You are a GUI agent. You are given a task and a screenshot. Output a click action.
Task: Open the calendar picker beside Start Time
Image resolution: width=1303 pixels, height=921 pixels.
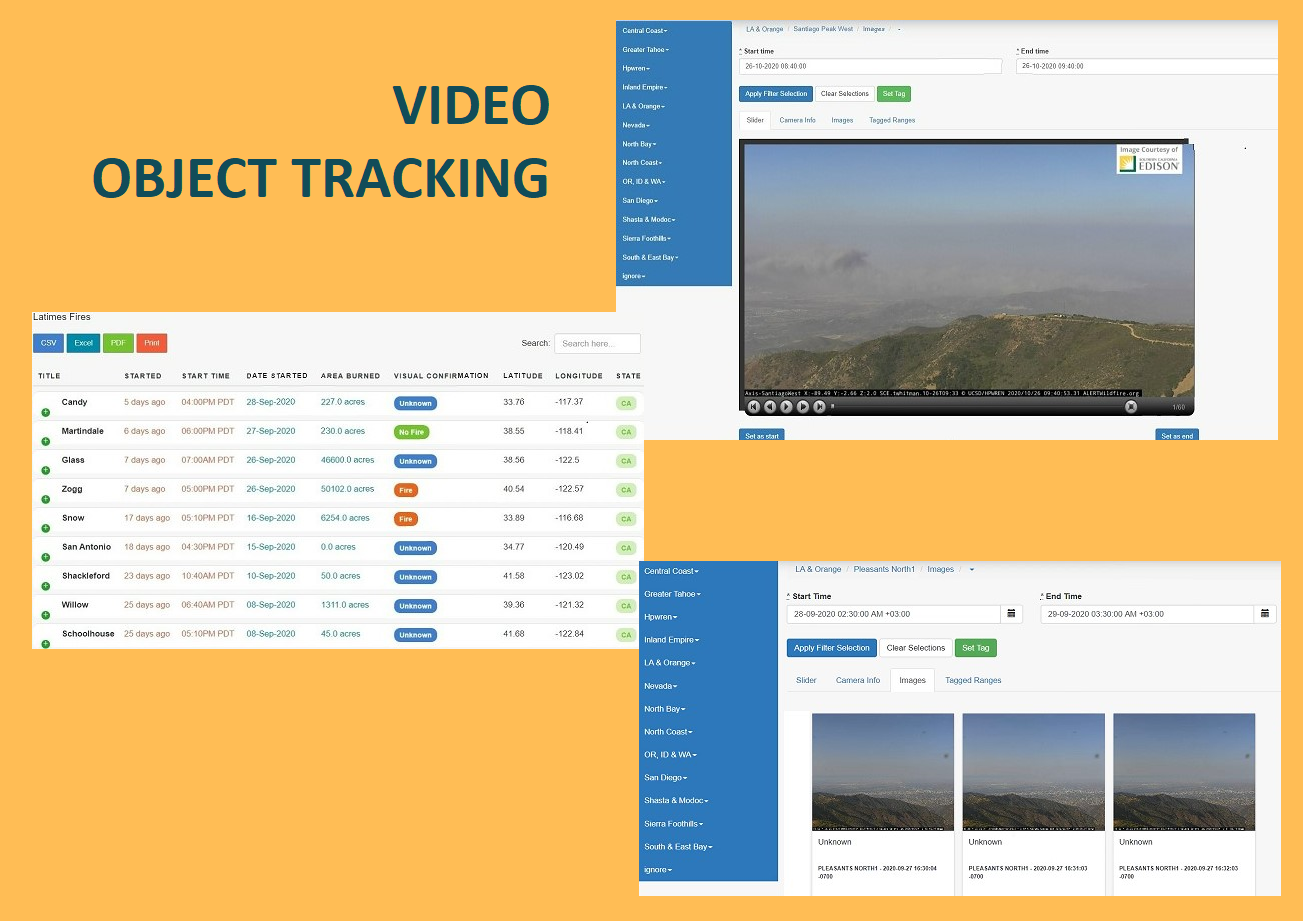click(1012, 613)
